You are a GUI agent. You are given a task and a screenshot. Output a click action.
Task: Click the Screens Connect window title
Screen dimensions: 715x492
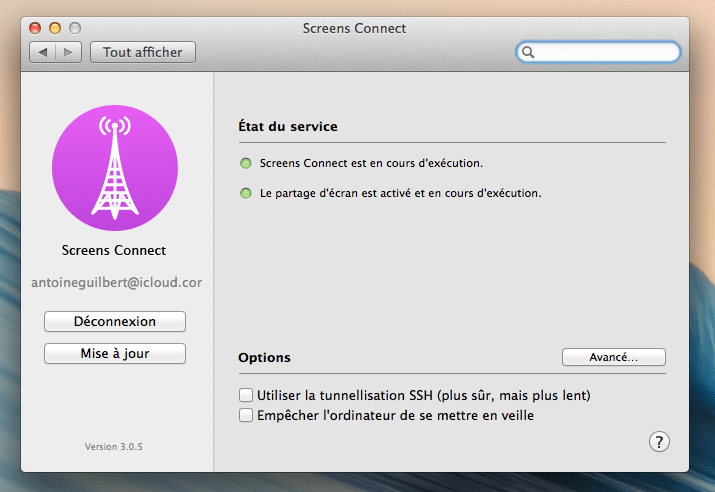pyautogui.click(x=354, y=28)
